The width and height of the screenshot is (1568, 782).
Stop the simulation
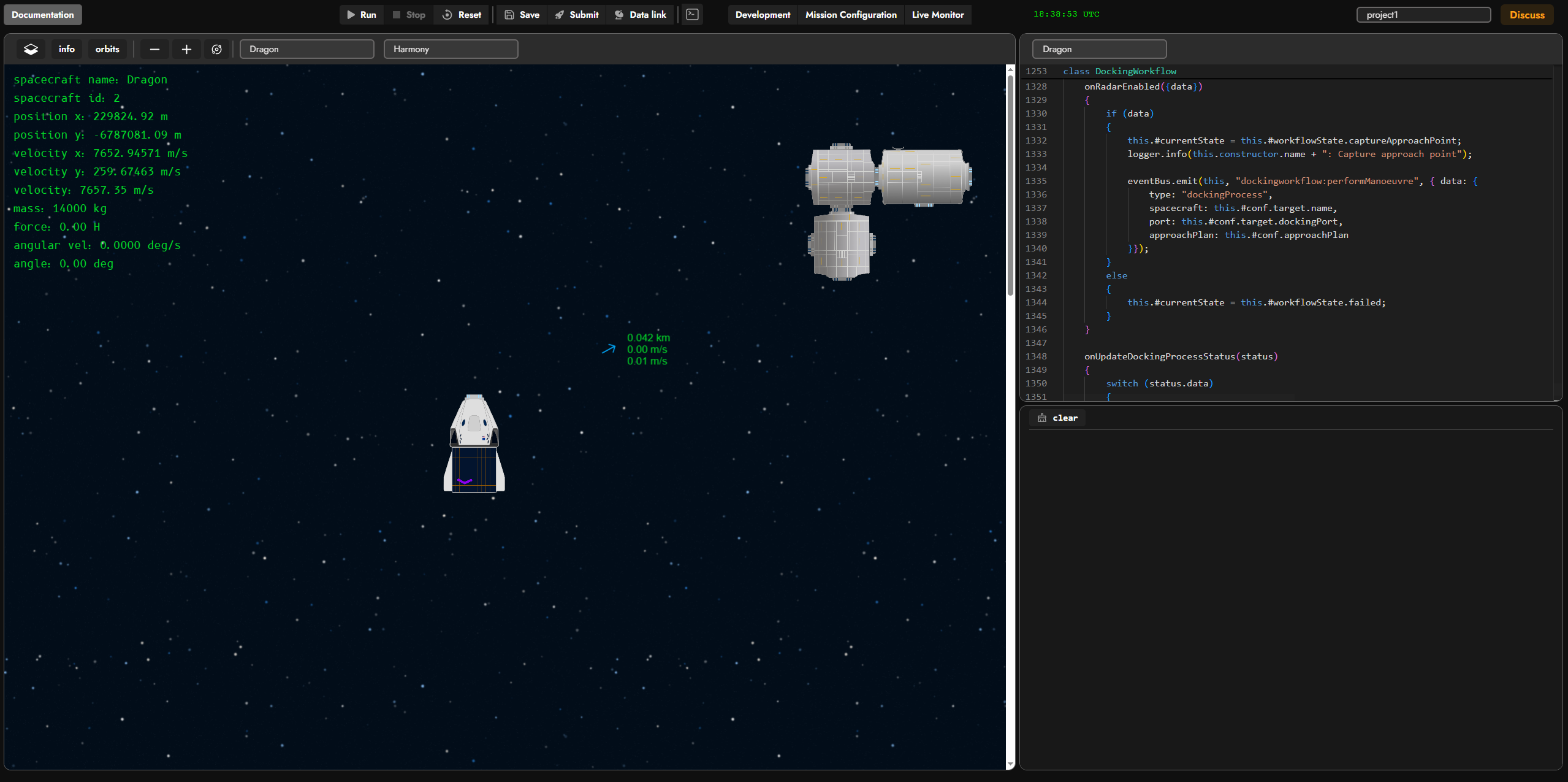(409, 15)
